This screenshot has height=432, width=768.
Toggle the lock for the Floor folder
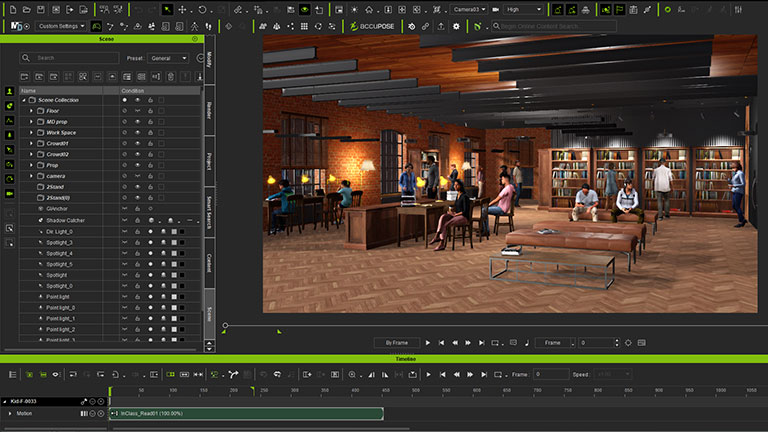click(150, 111)
